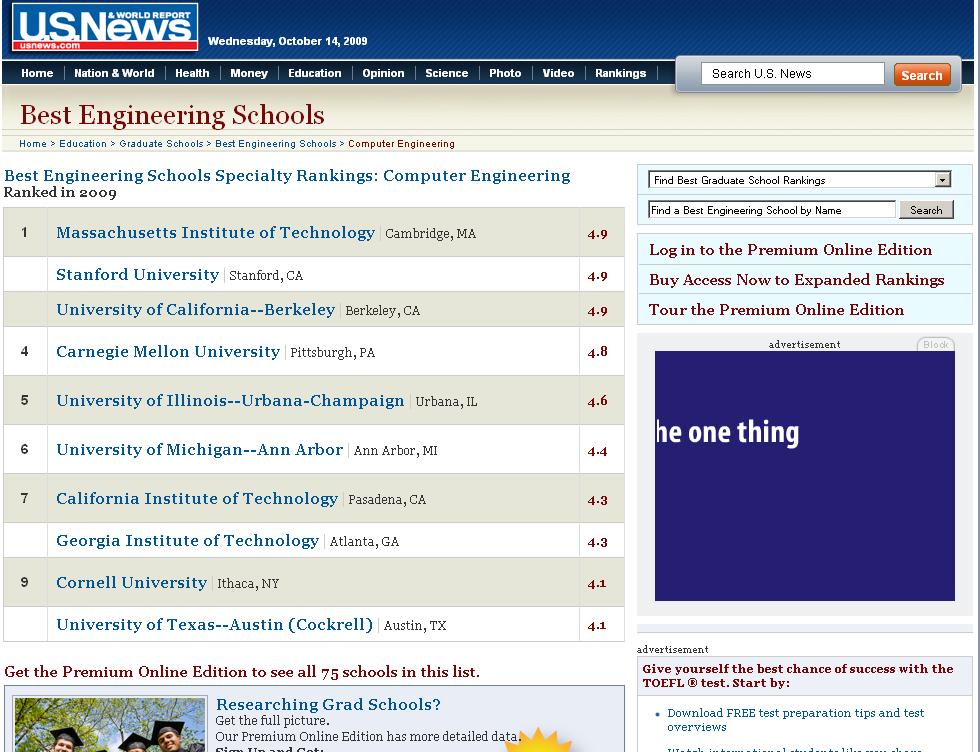The width and height of the screenshot is (980, 752).
Task: Click the U.S. News & World Report logo
Action: 104,28
